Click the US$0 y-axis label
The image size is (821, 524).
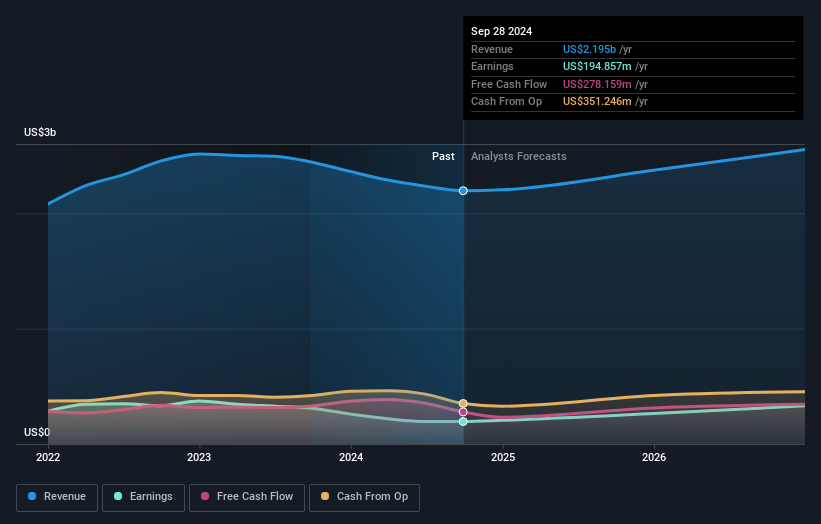pyautogui.click(x=37, y=432)
